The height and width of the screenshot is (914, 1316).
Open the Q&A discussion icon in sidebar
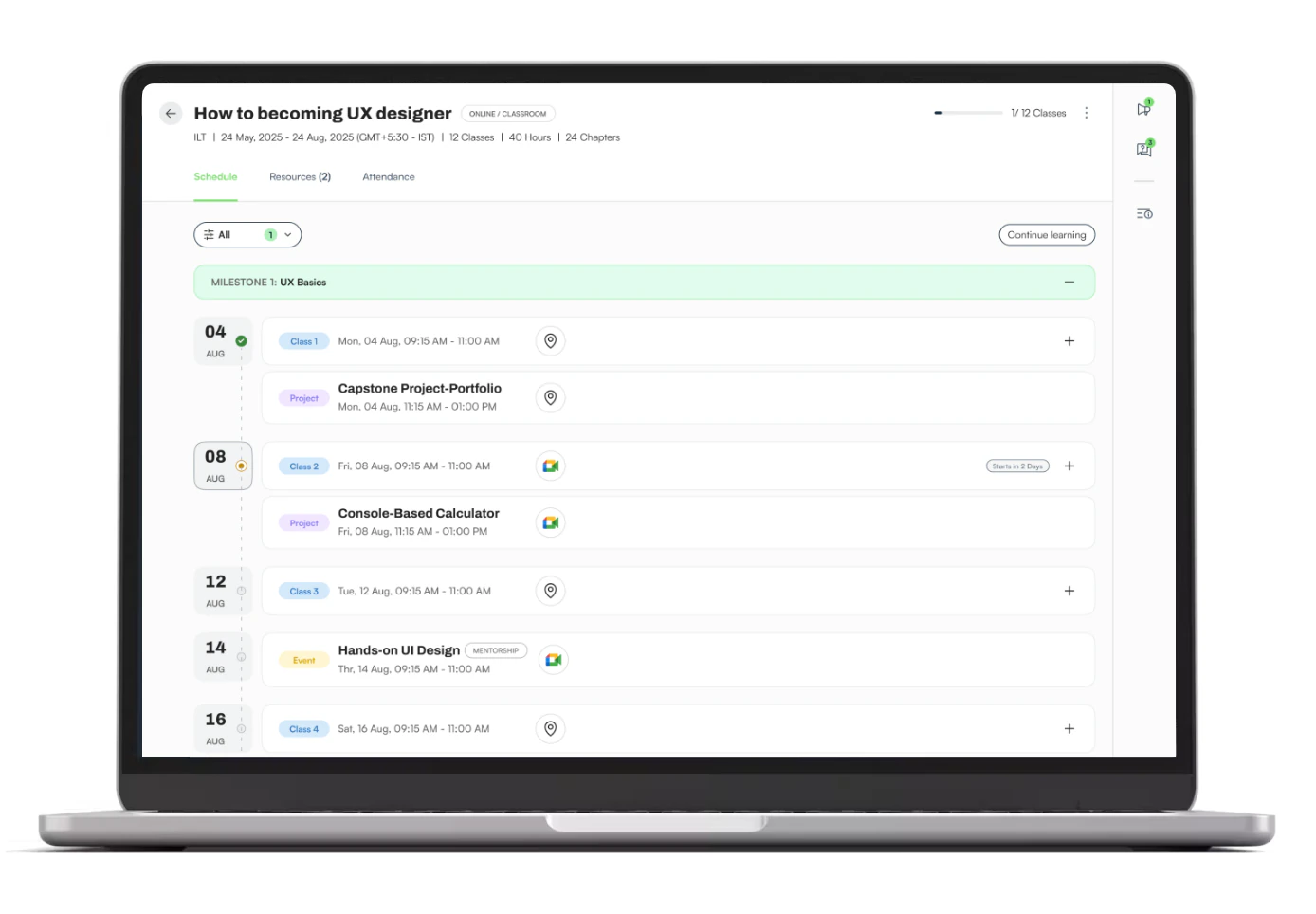click(x=1144, y=149)
